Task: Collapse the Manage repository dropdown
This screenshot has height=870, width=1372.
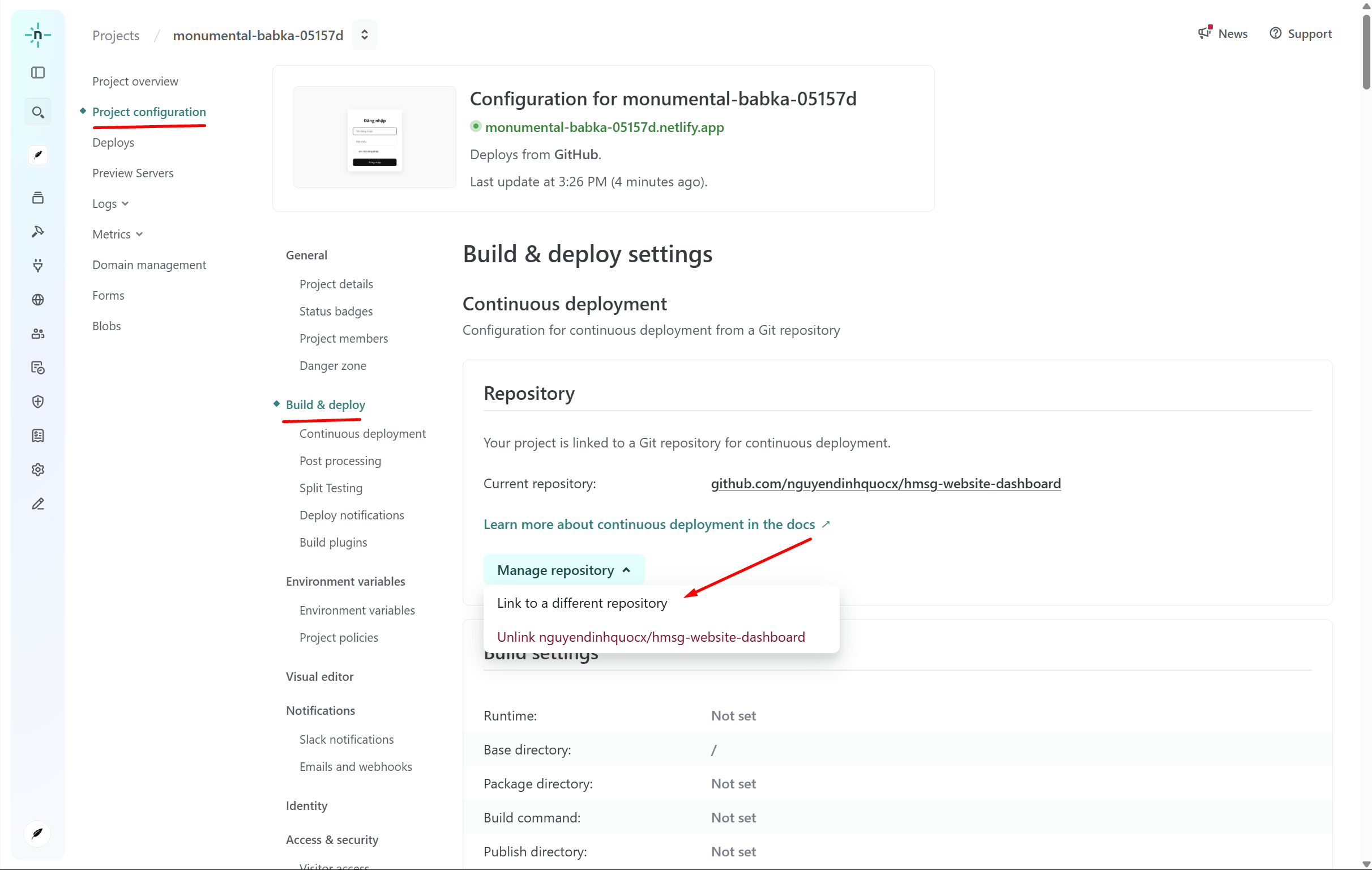Action: (x=563, y=570)
